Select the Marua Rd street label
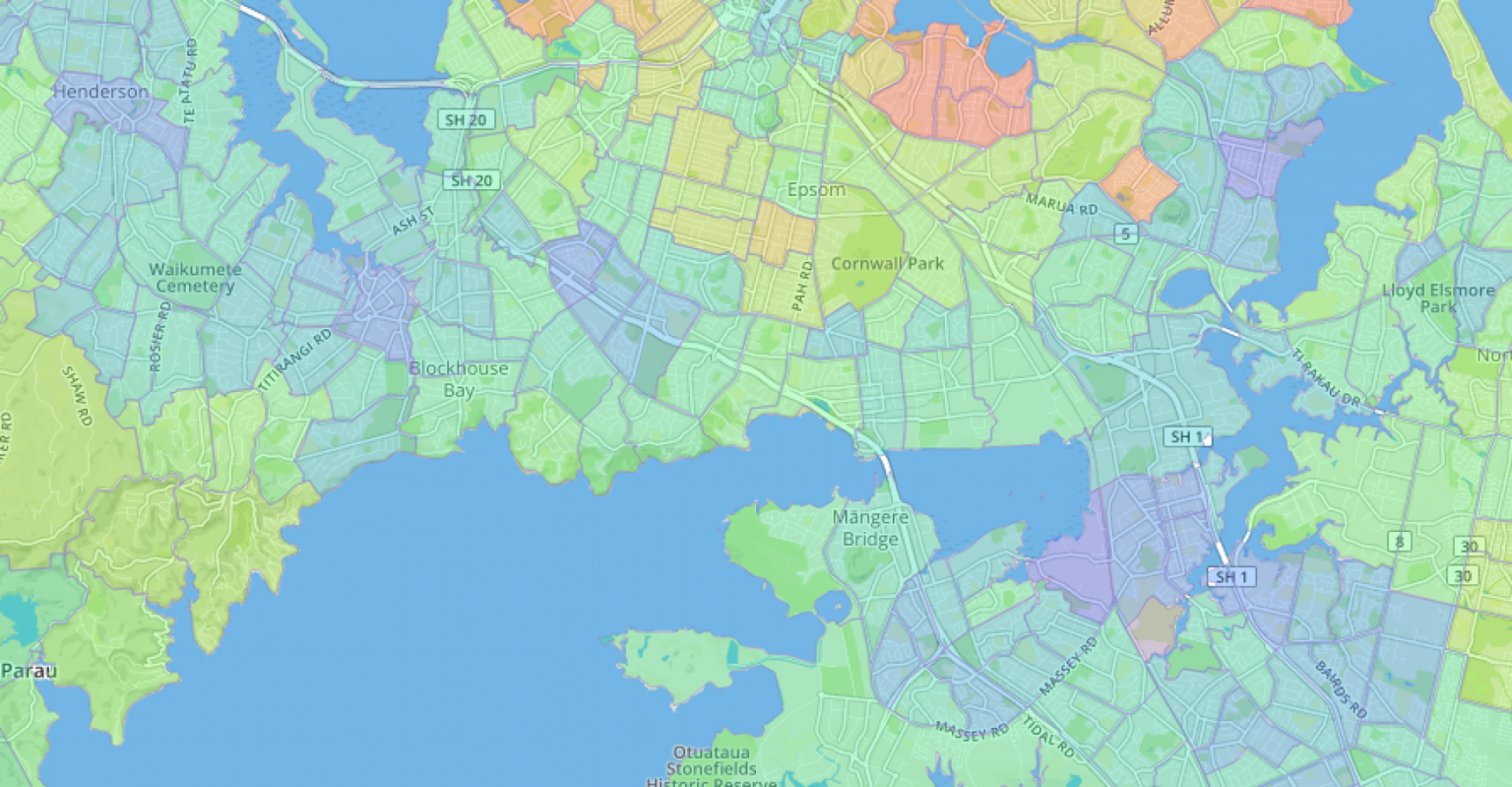Screen dimensions: 1512x787 1061,204
